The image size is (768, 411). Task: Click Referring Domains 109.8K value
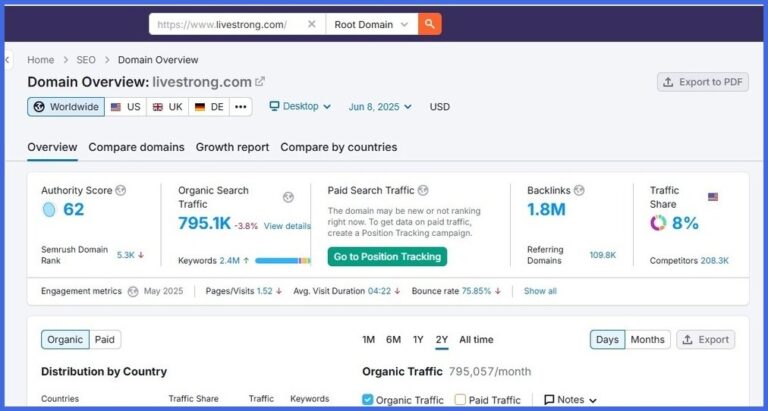(603, 255)
